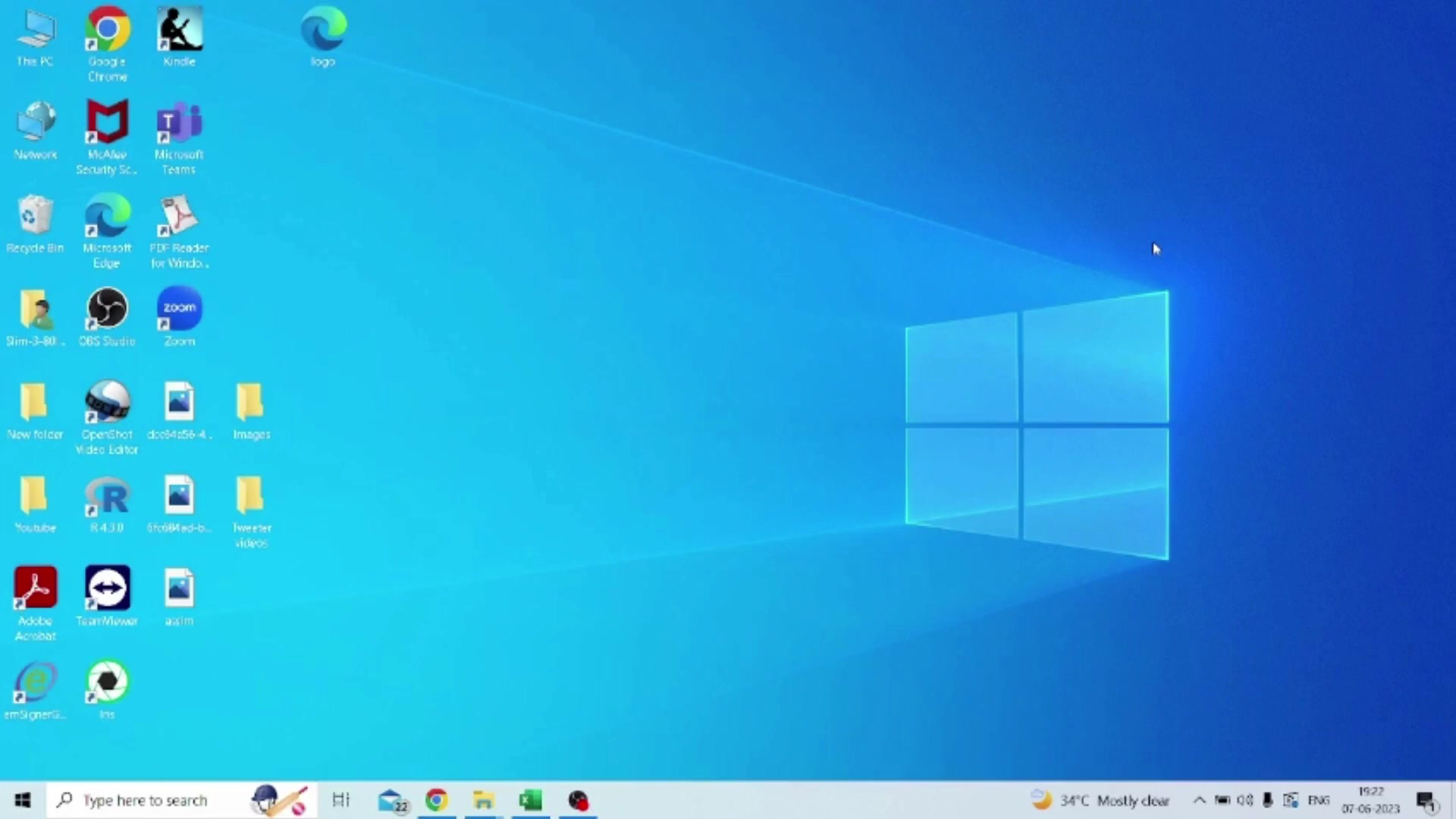Open the network tray icon
The image size is (1456, 819).
1290,800
